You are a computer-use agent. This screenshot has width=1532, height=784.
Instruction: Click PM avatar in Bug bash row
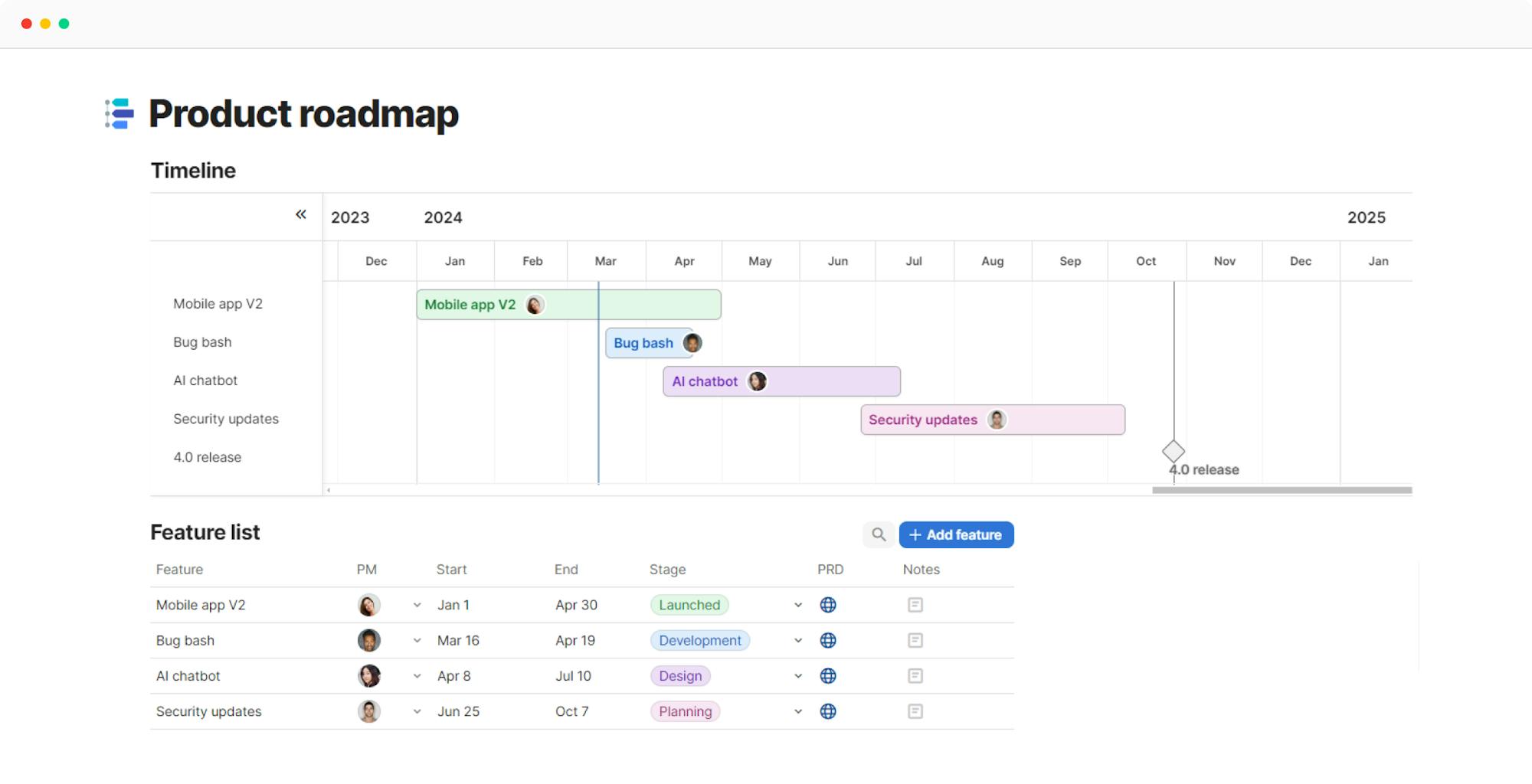click(x=369, y=640)
